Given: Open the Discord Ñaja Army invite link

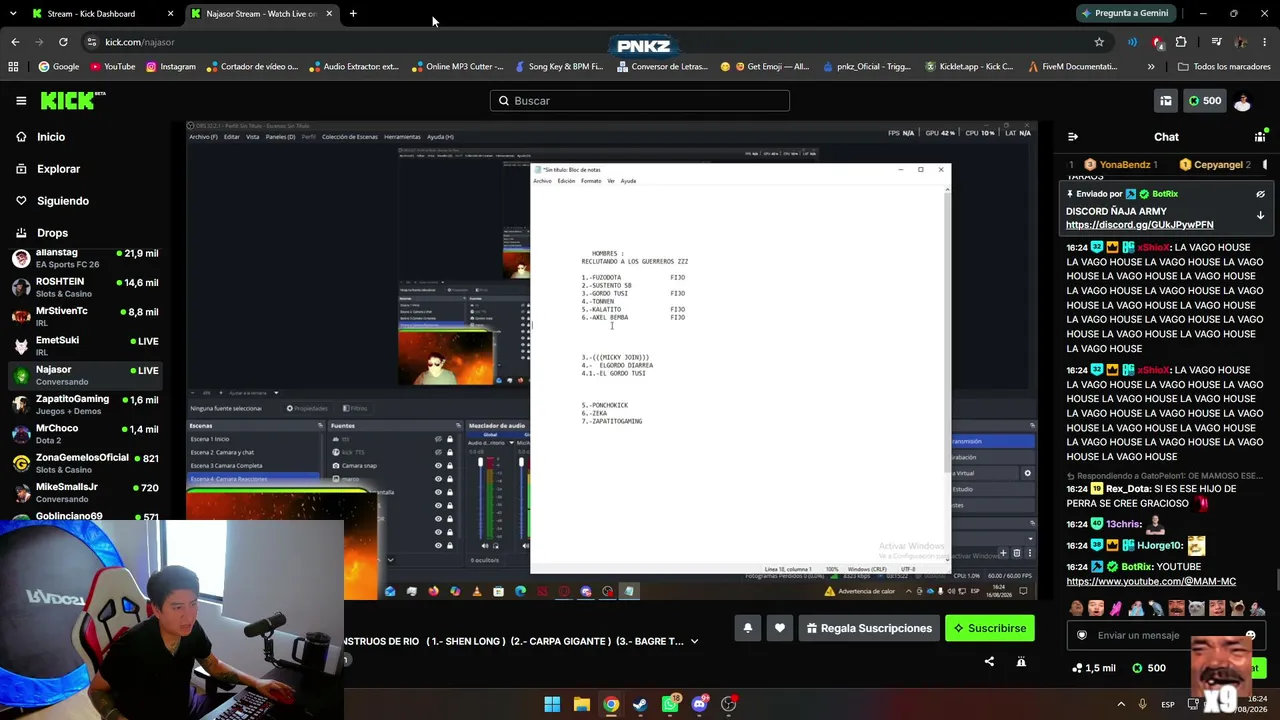Looking at the screenshot, I should pos(1139,225).
